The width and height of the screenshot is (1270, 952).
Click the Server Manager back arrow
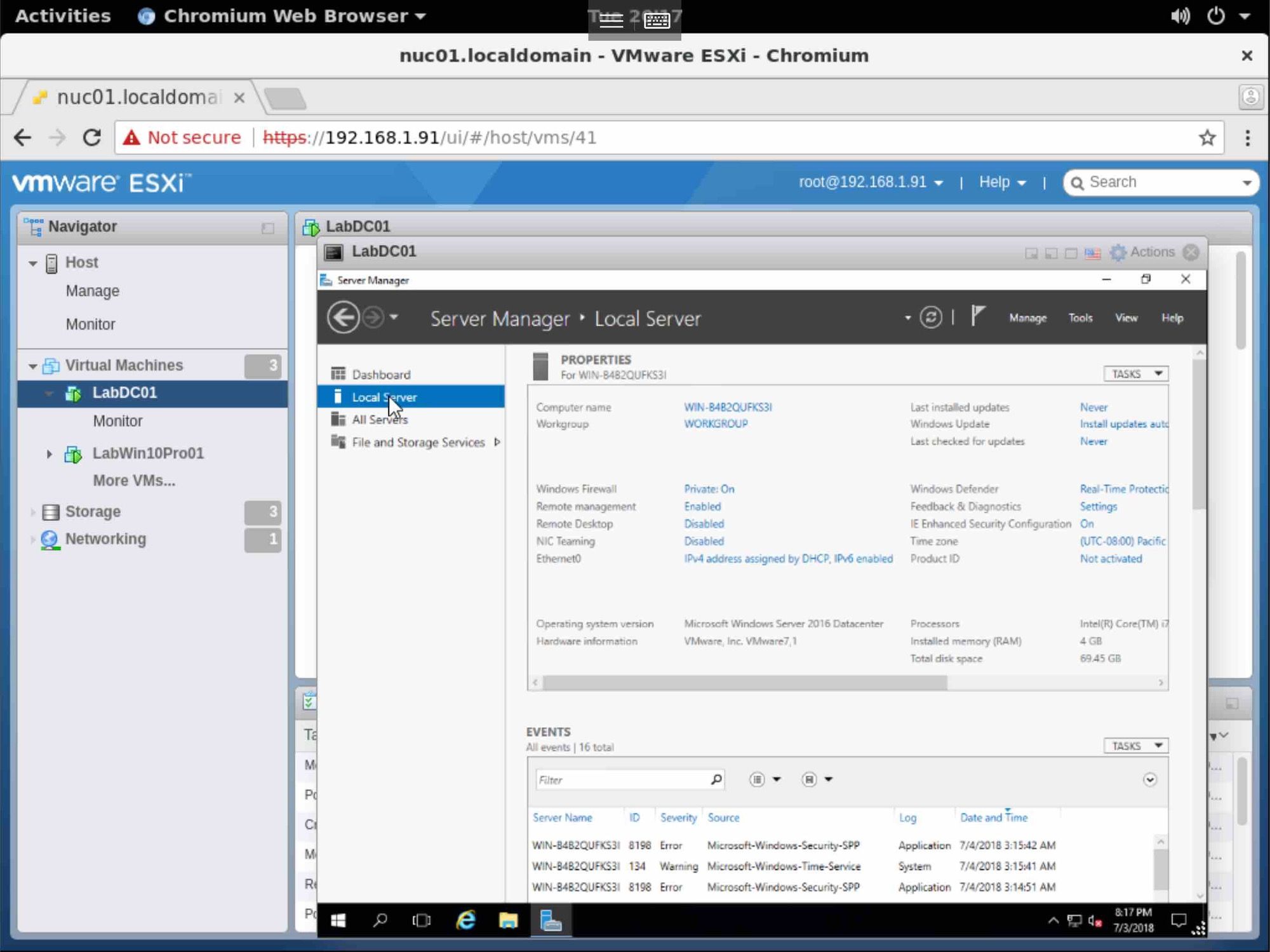click(x=343, y=317)
